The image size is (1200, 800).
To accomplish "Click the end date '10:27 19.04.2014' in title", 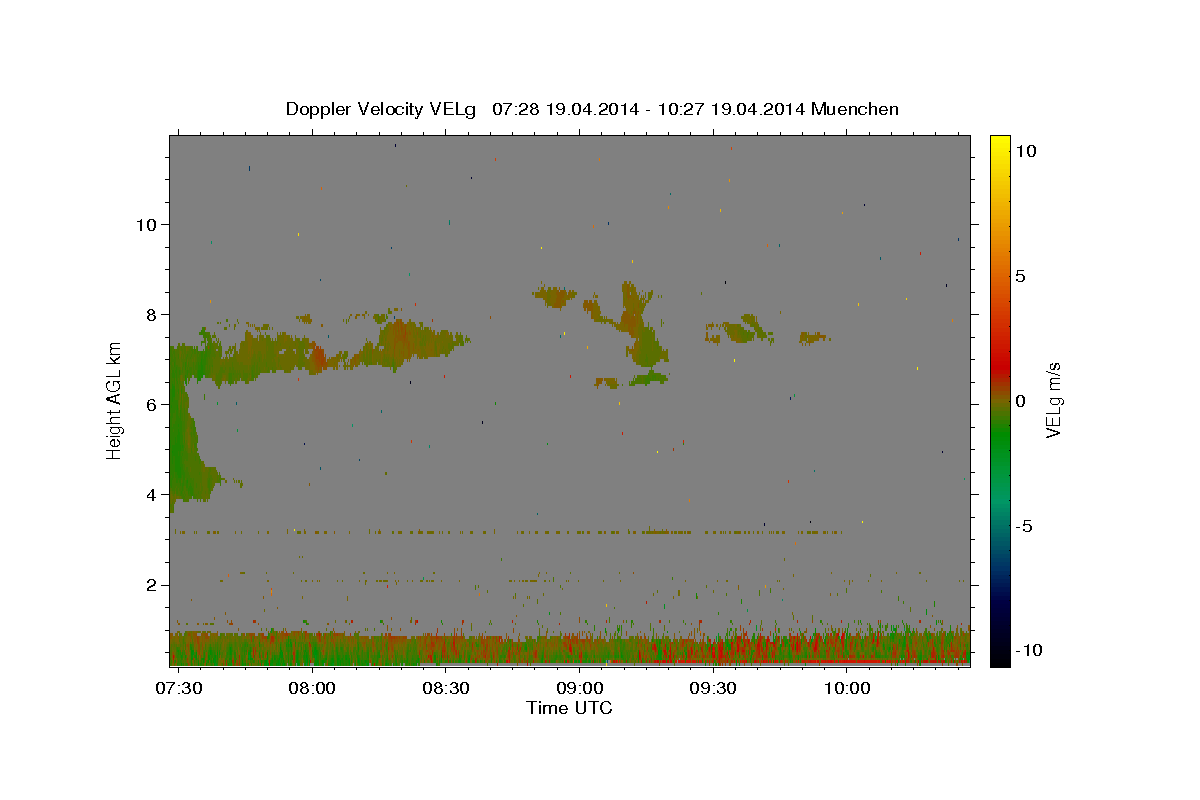I will (x=732, y=109).
